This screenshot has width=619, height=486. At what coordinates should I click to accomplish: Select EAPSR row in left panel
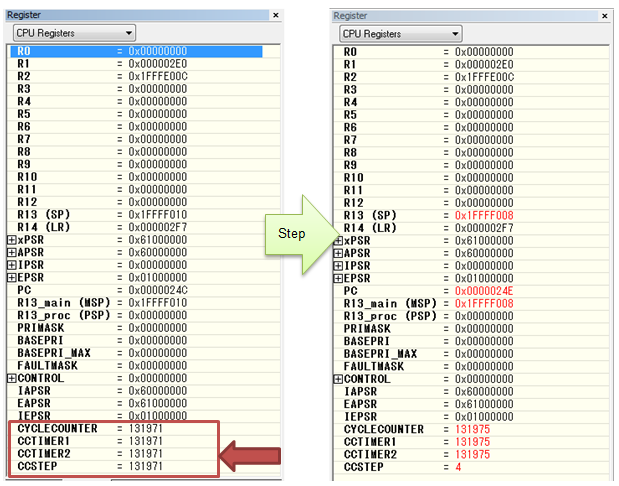(144, 403)
